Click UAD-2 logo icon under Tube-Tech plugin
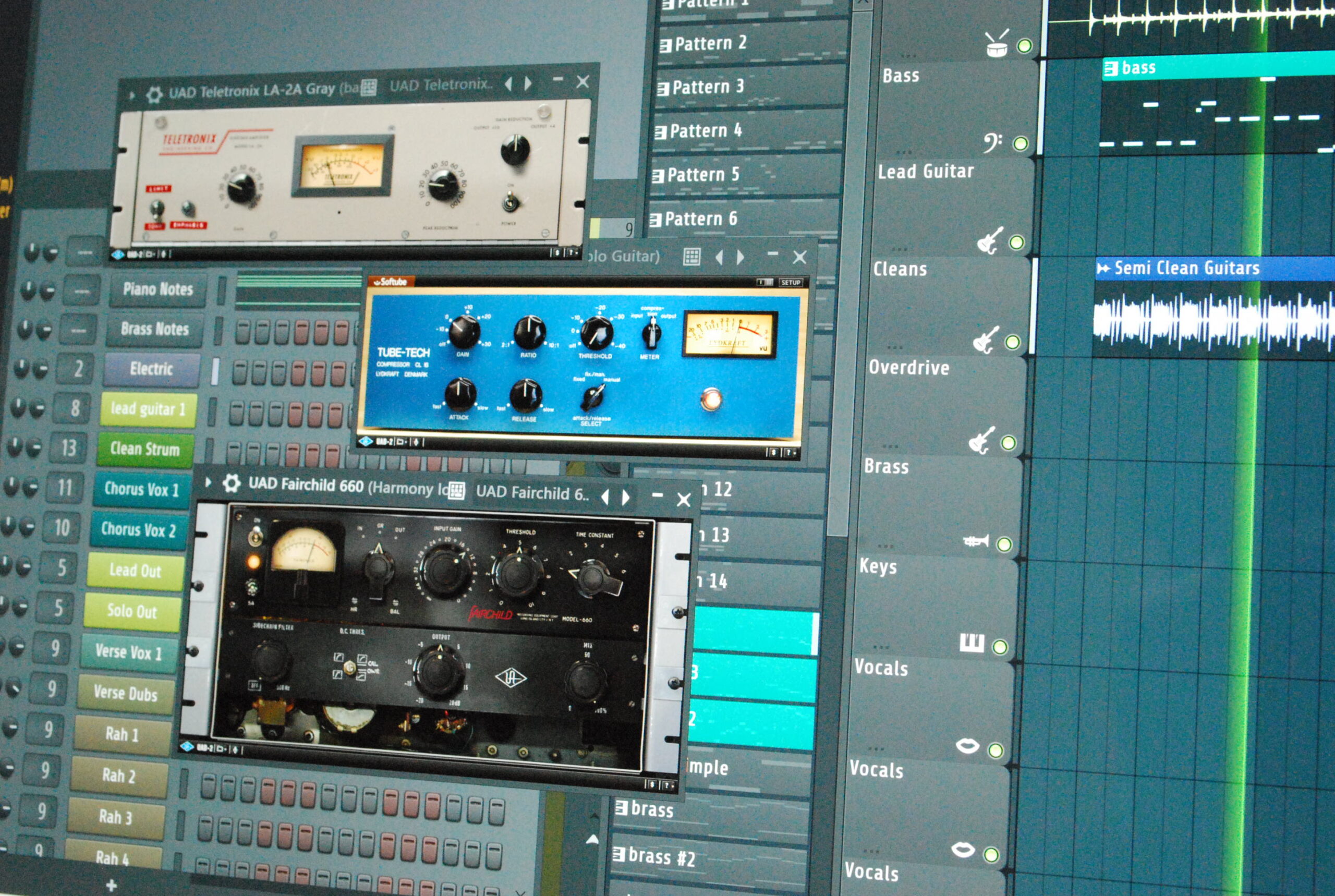This screenshot has height=896, width=1335. [x=366, y=441]
